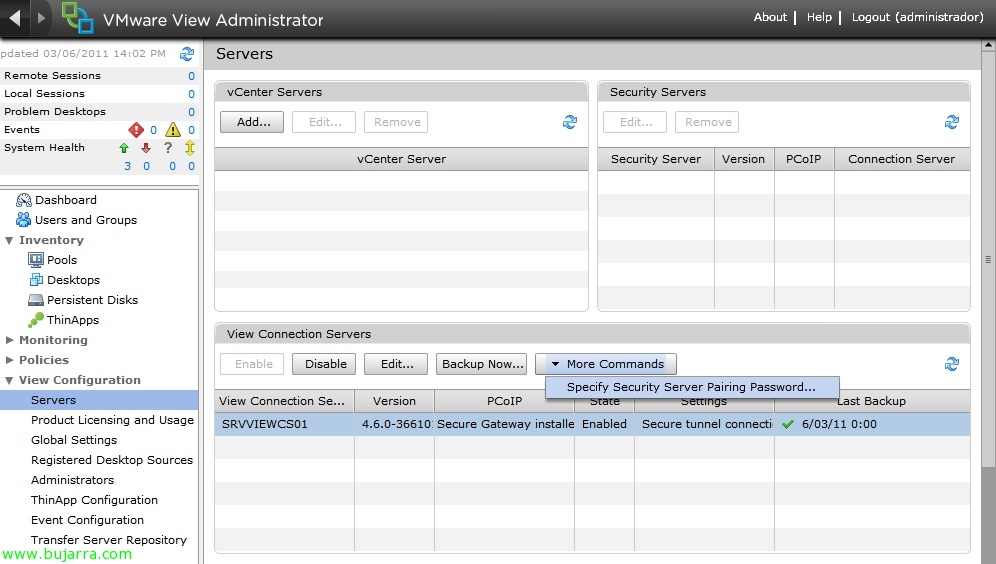Click Edit... in Security Servers panel
This screenshot has height=564, width=996.
635,122
